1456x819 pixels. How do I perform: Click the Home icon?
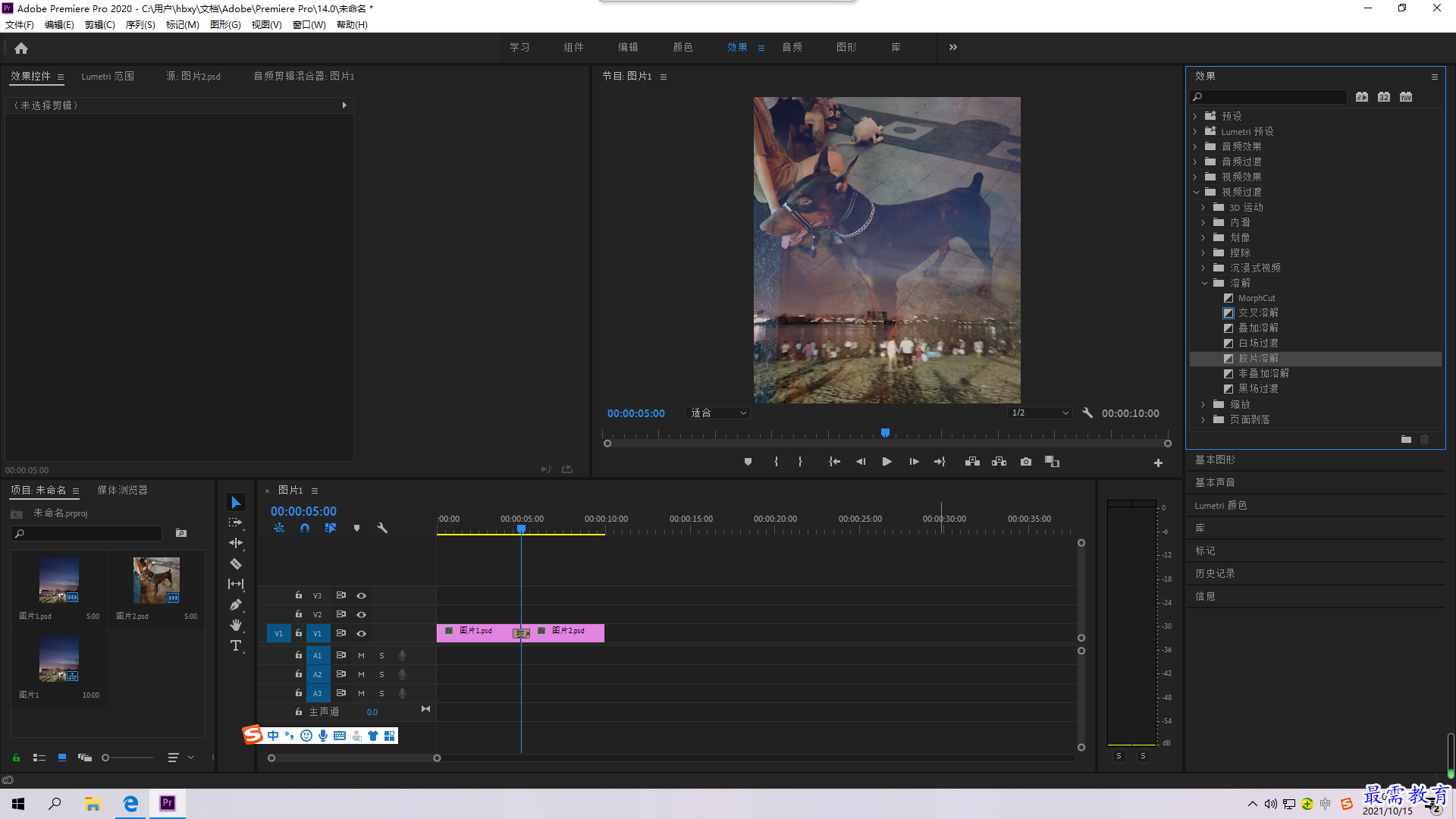coord(21,48)
